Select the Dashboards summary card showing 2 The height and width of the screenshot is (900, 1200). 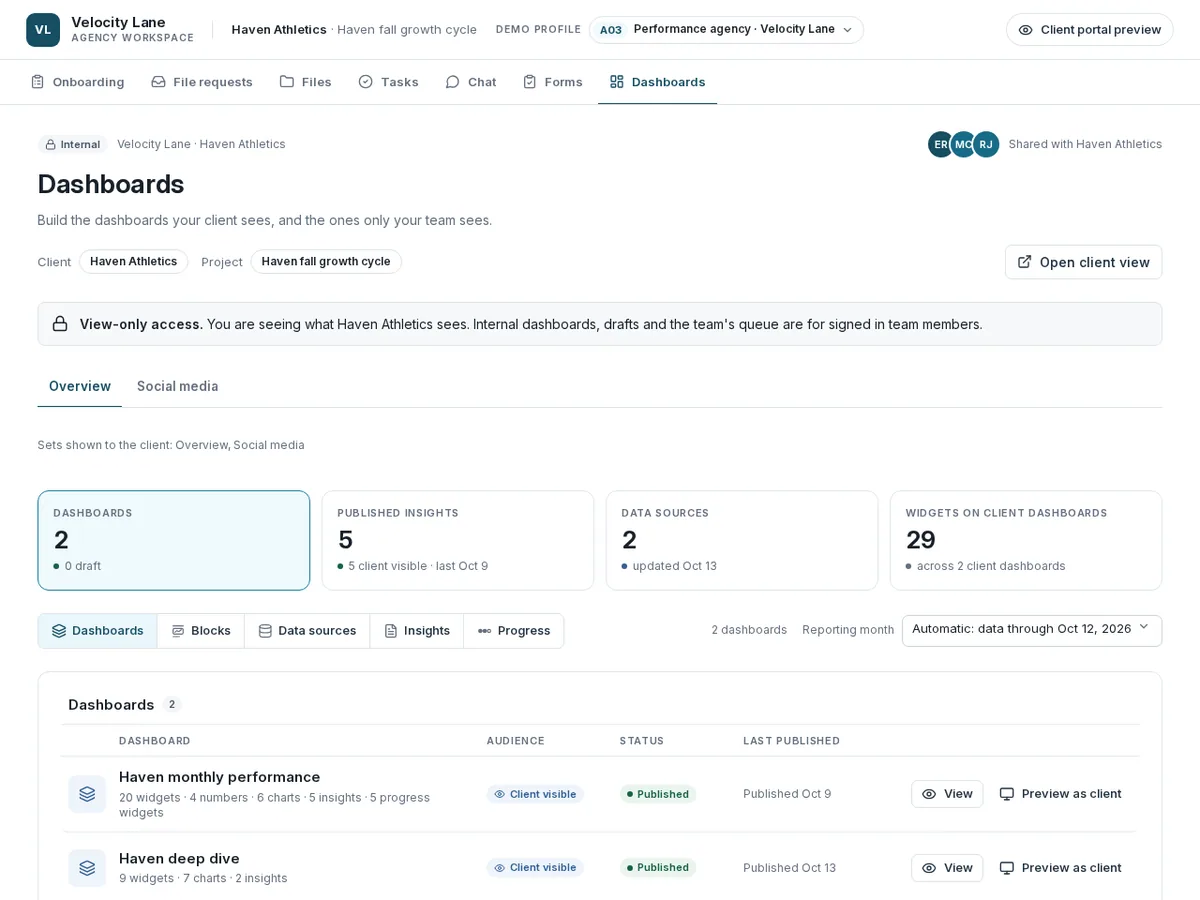(174, 540)
